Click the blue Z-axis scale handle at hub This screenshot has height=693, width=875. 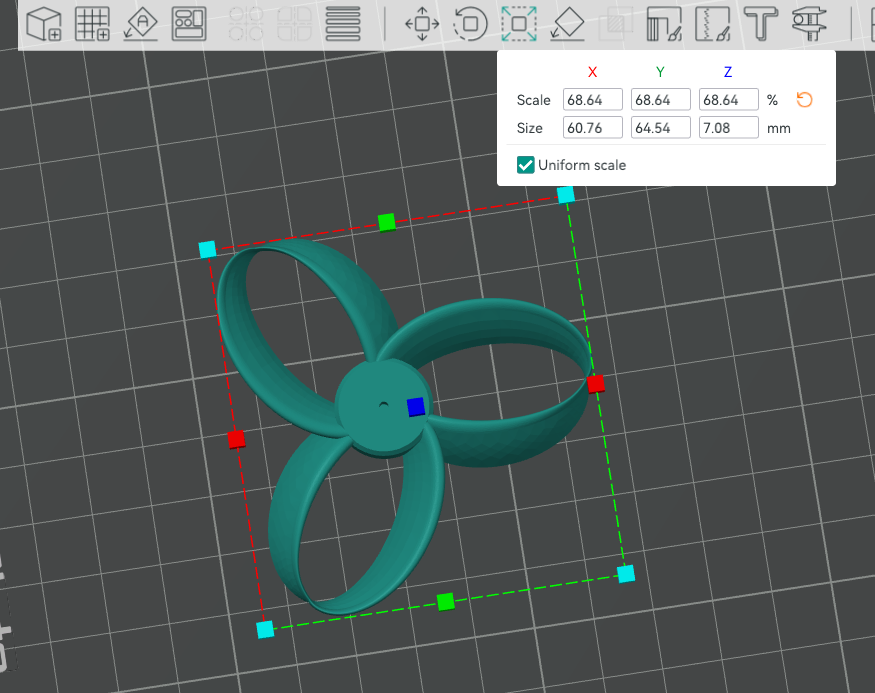[416, 407]
